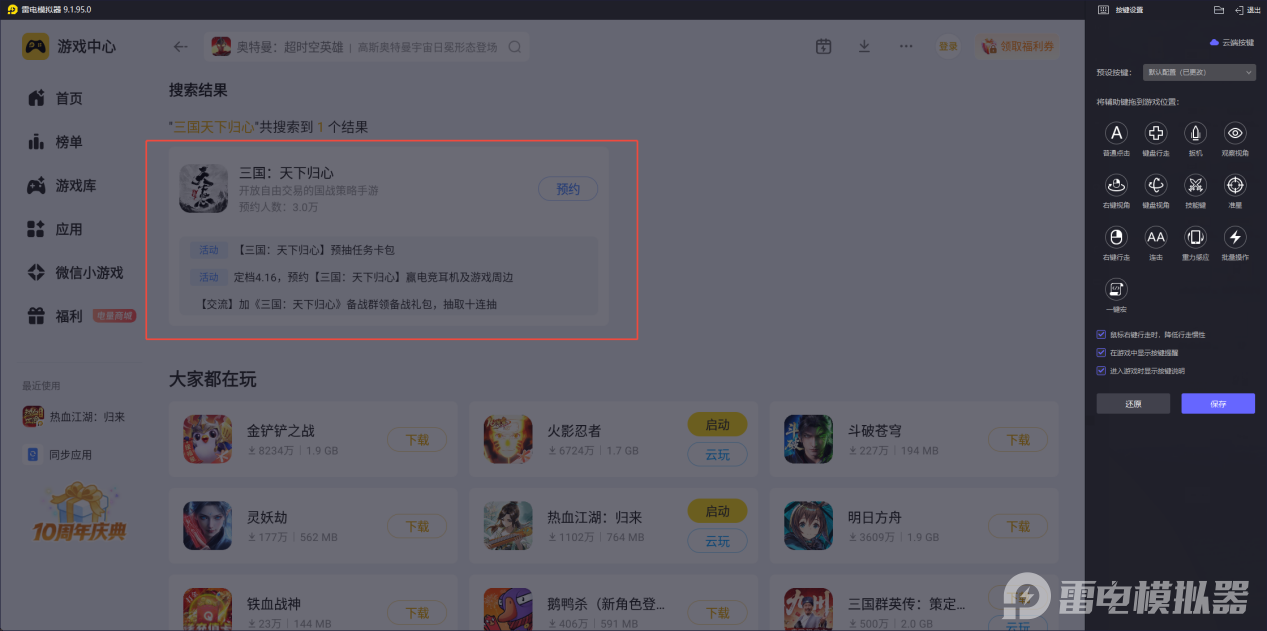The height and width of the screenshot is (631, 1267).
Task: Open 三国:天下归心 game icon
Action: point(204,188)
